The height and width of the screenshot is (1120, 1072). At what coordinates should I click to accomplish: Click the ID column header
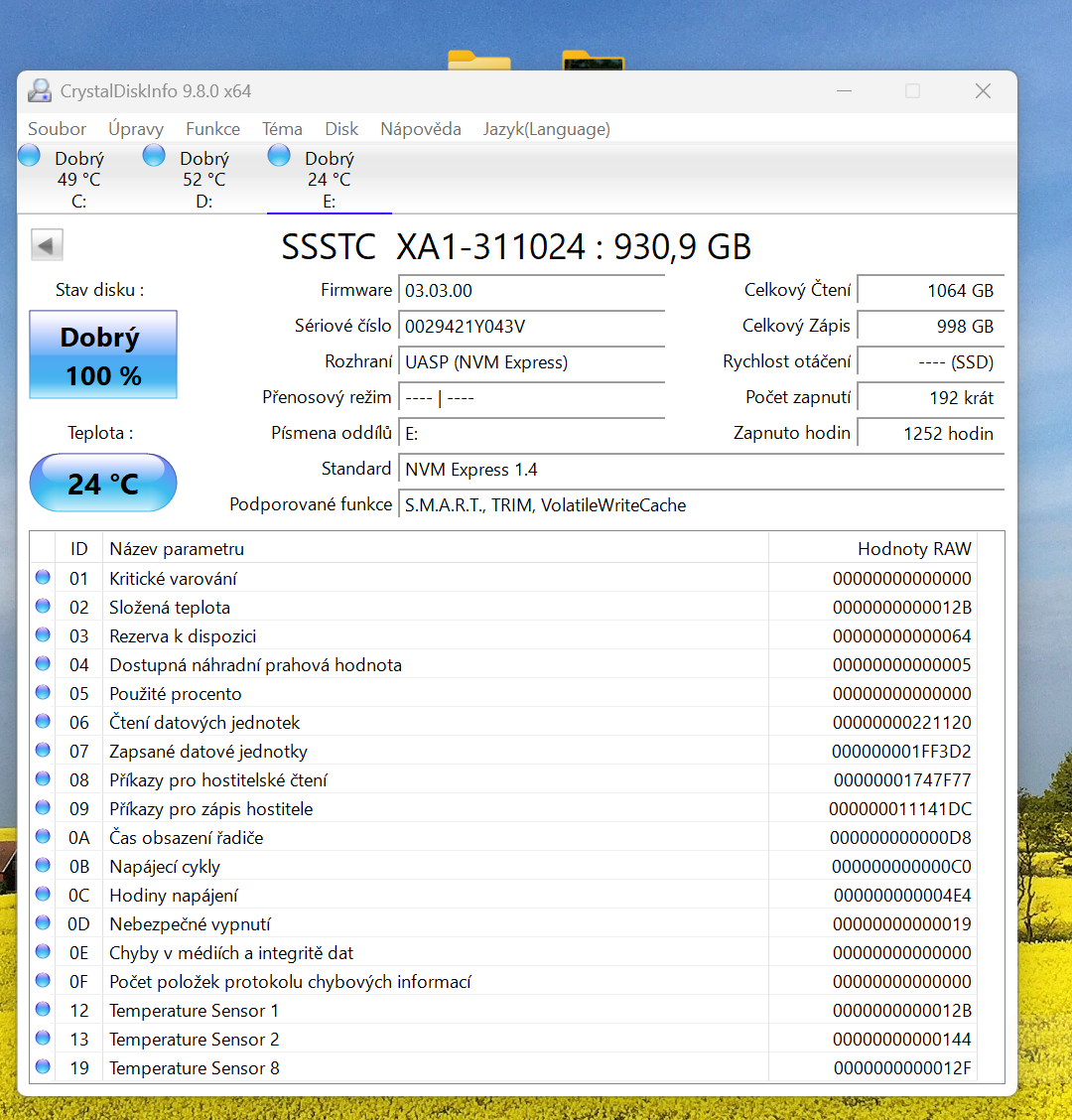(x=78, y=548)
